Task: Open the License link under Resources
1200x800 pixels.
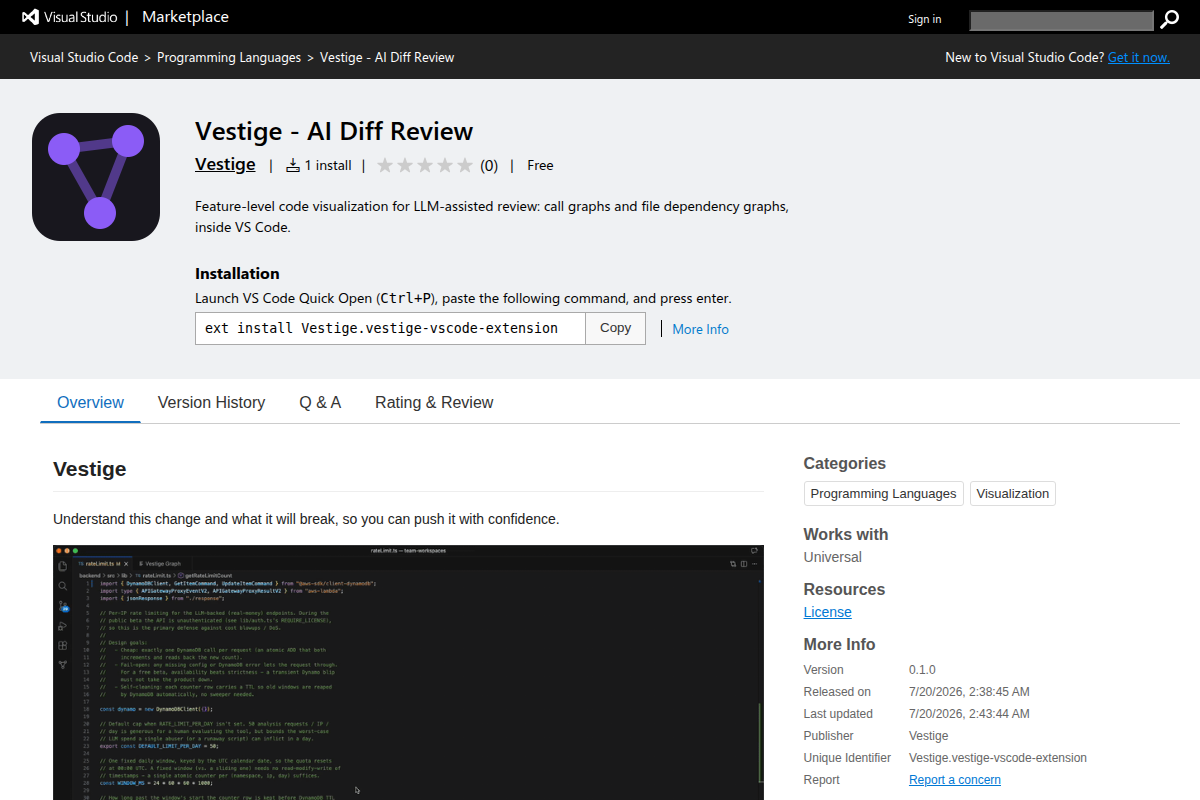Action: pyautogui.click(x=828, y=612)
